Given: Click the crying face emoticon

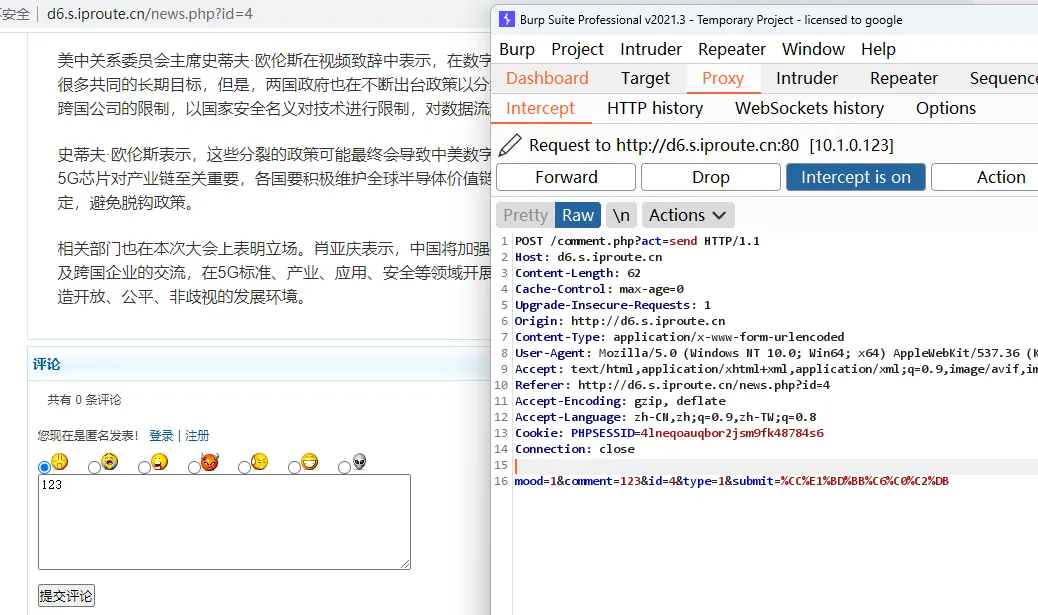Looking at the screenshot, I should coord(110,462).
